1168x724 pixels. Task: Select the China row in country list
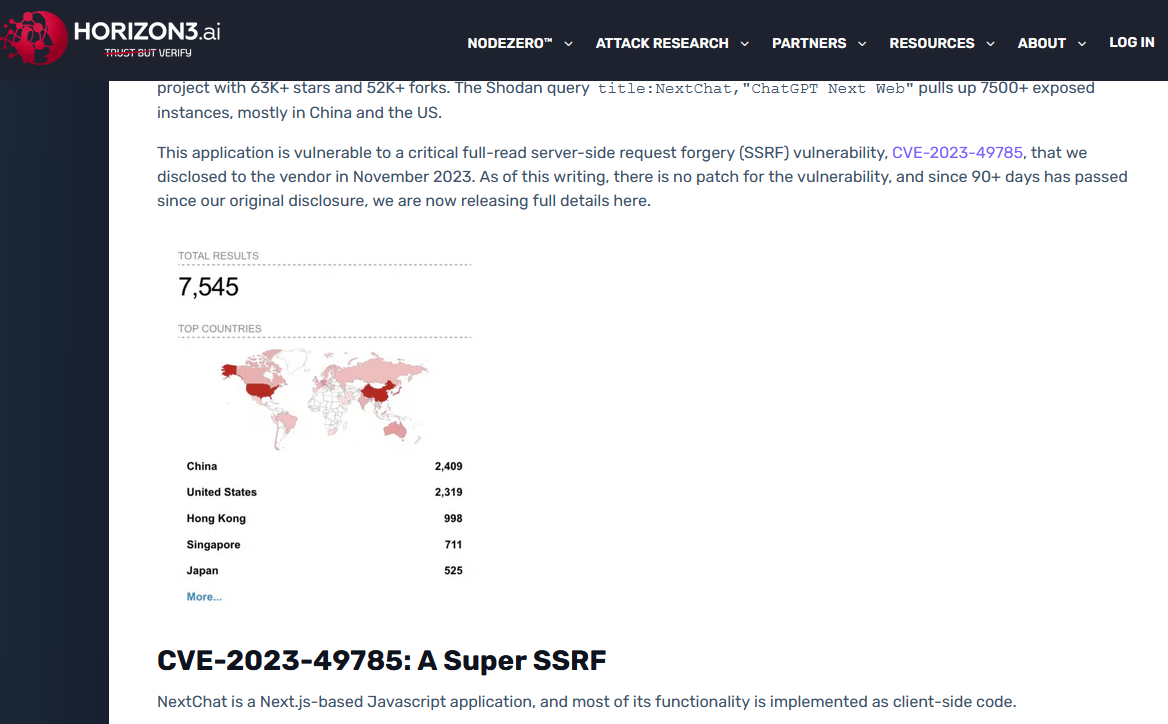[x=324, y=466]
